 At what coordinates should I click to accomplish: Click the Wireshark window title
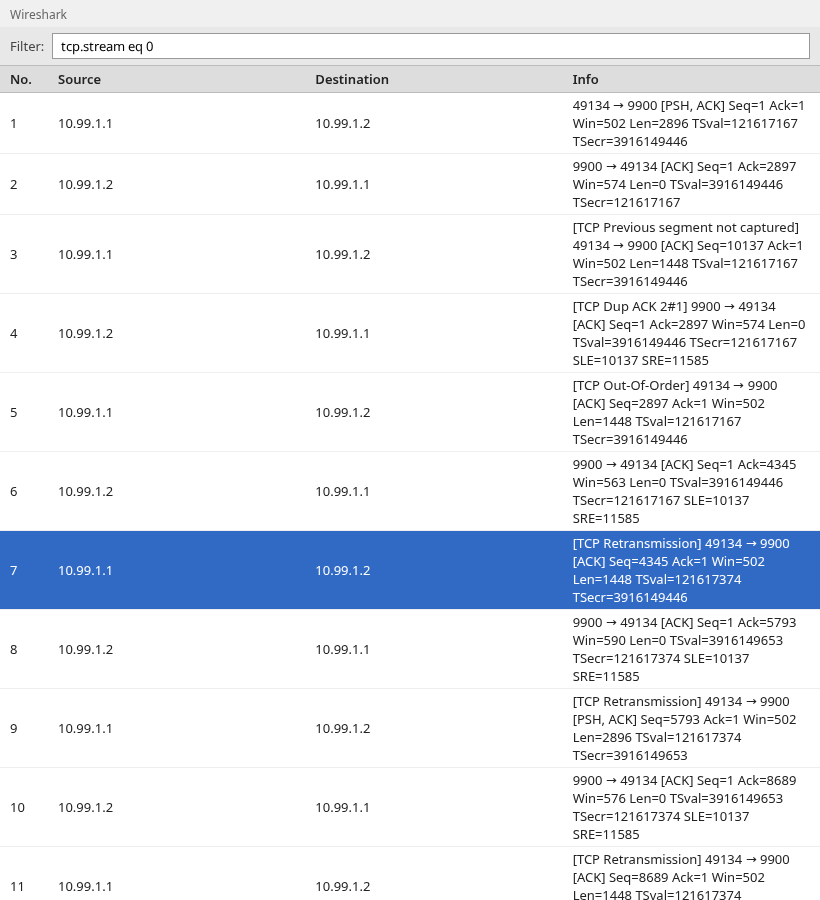point(38,14)
